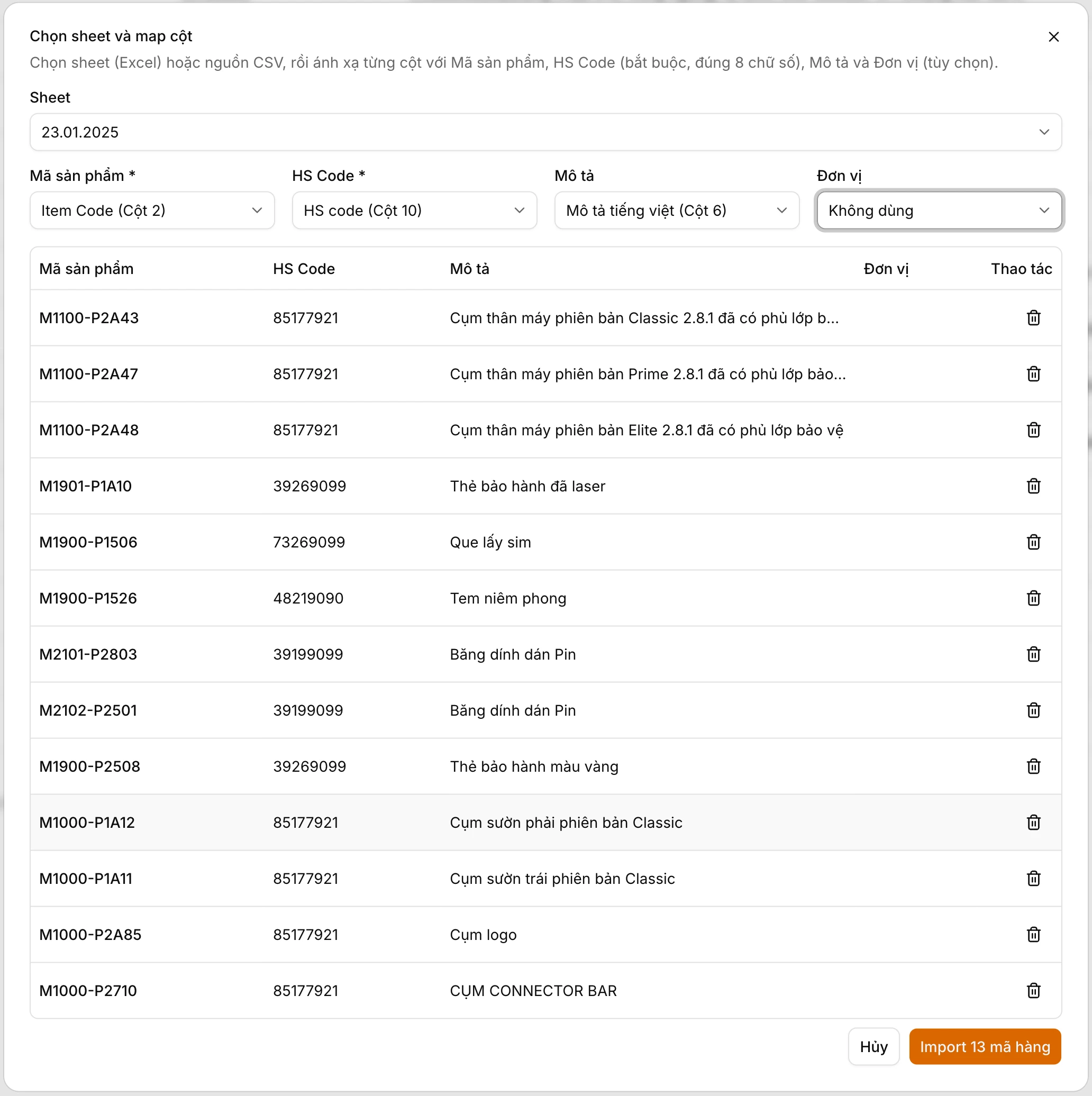1092x1096 pixels.
Task: Select product code M1000-P2710
Action: pos(88,991)
